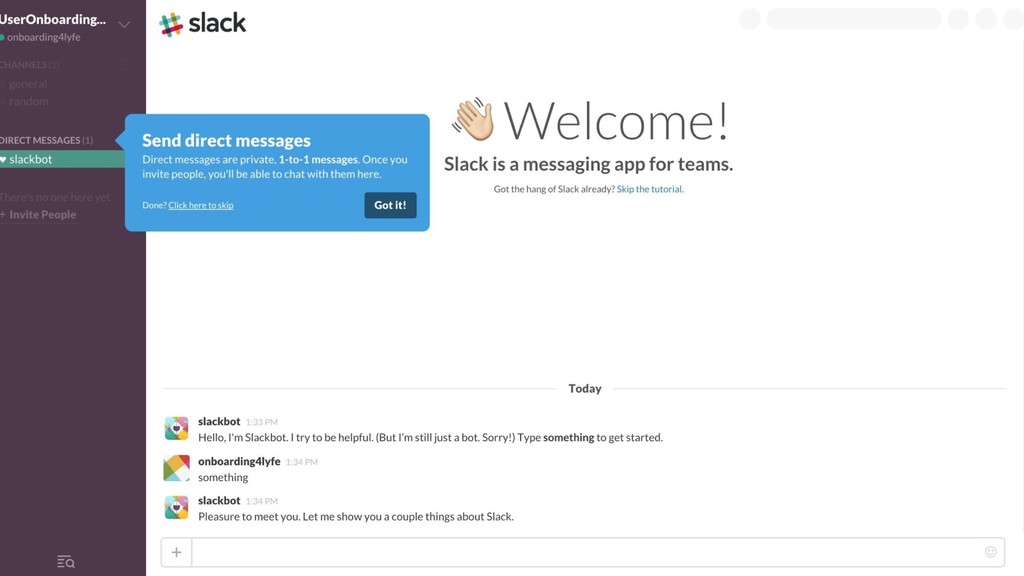Click slackbot avatar on 'Pleasure to meet you' message
The image size is (1024, 576).
click(176, 507)
